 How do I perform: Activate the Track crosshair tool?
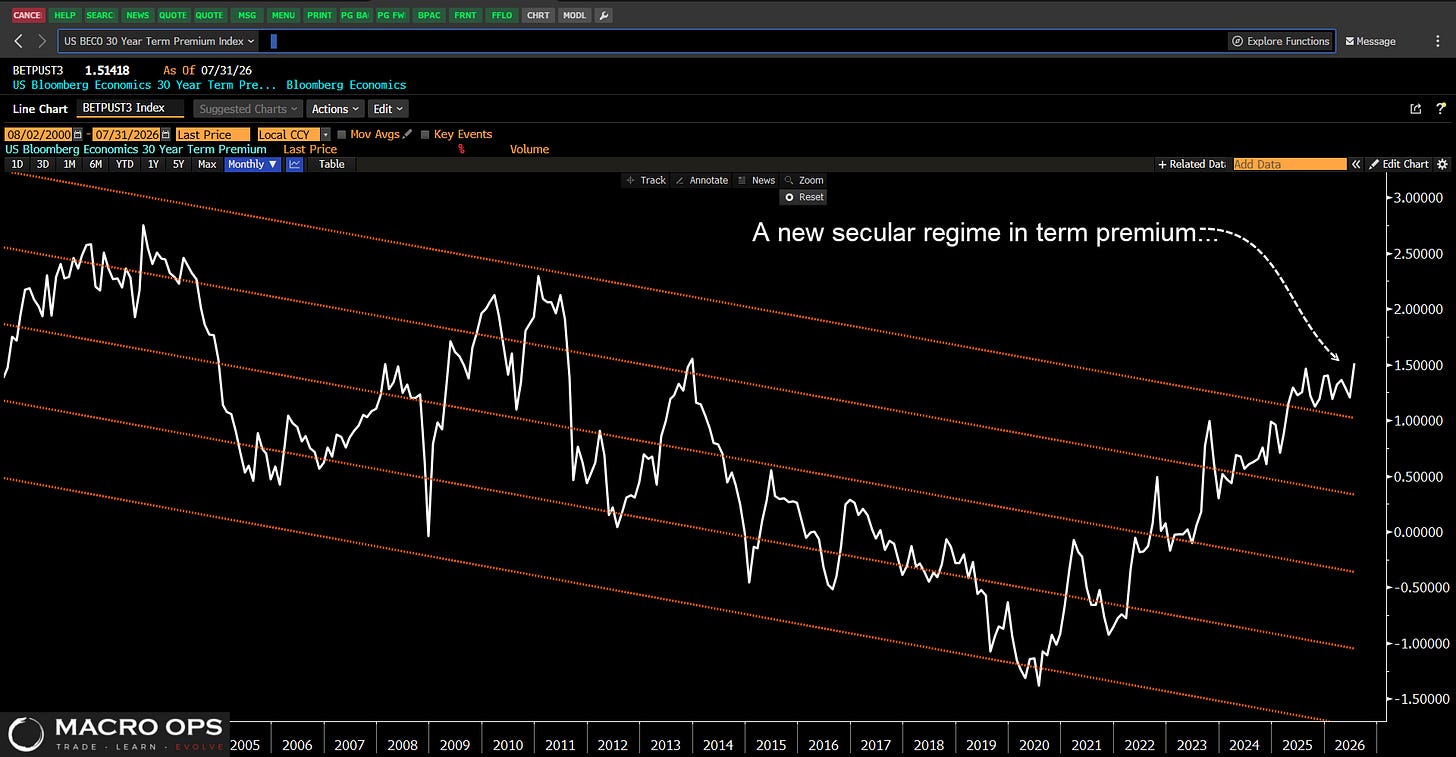[647, 180]
